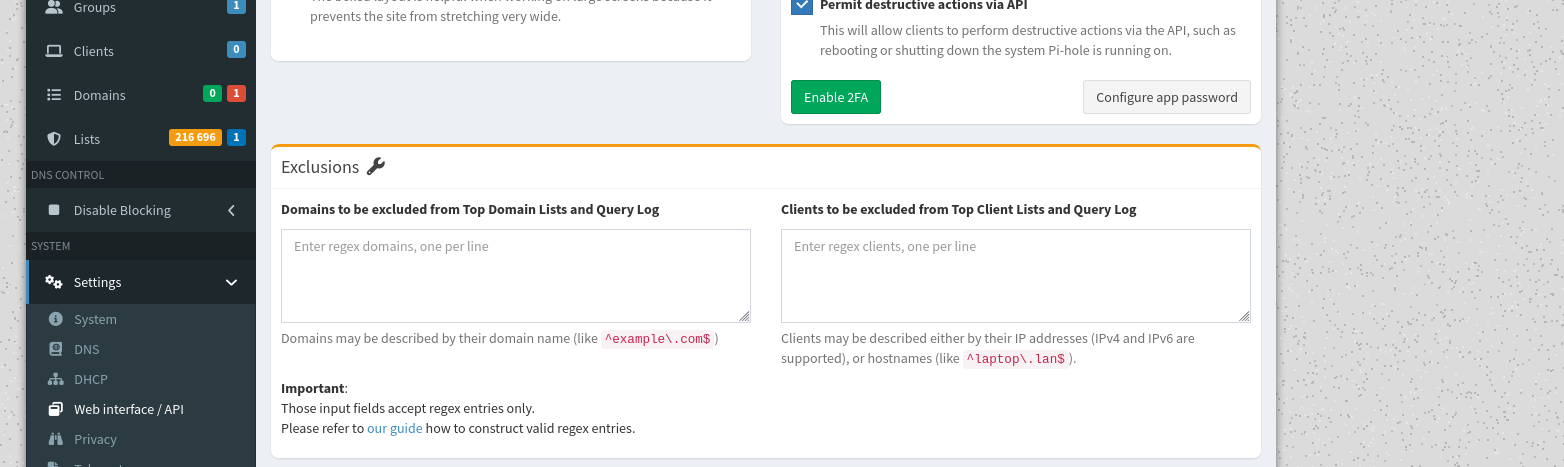Screen dimensions: 1564x467
Task: Click the Settings gears icon
Action: [x=54, y=282]
